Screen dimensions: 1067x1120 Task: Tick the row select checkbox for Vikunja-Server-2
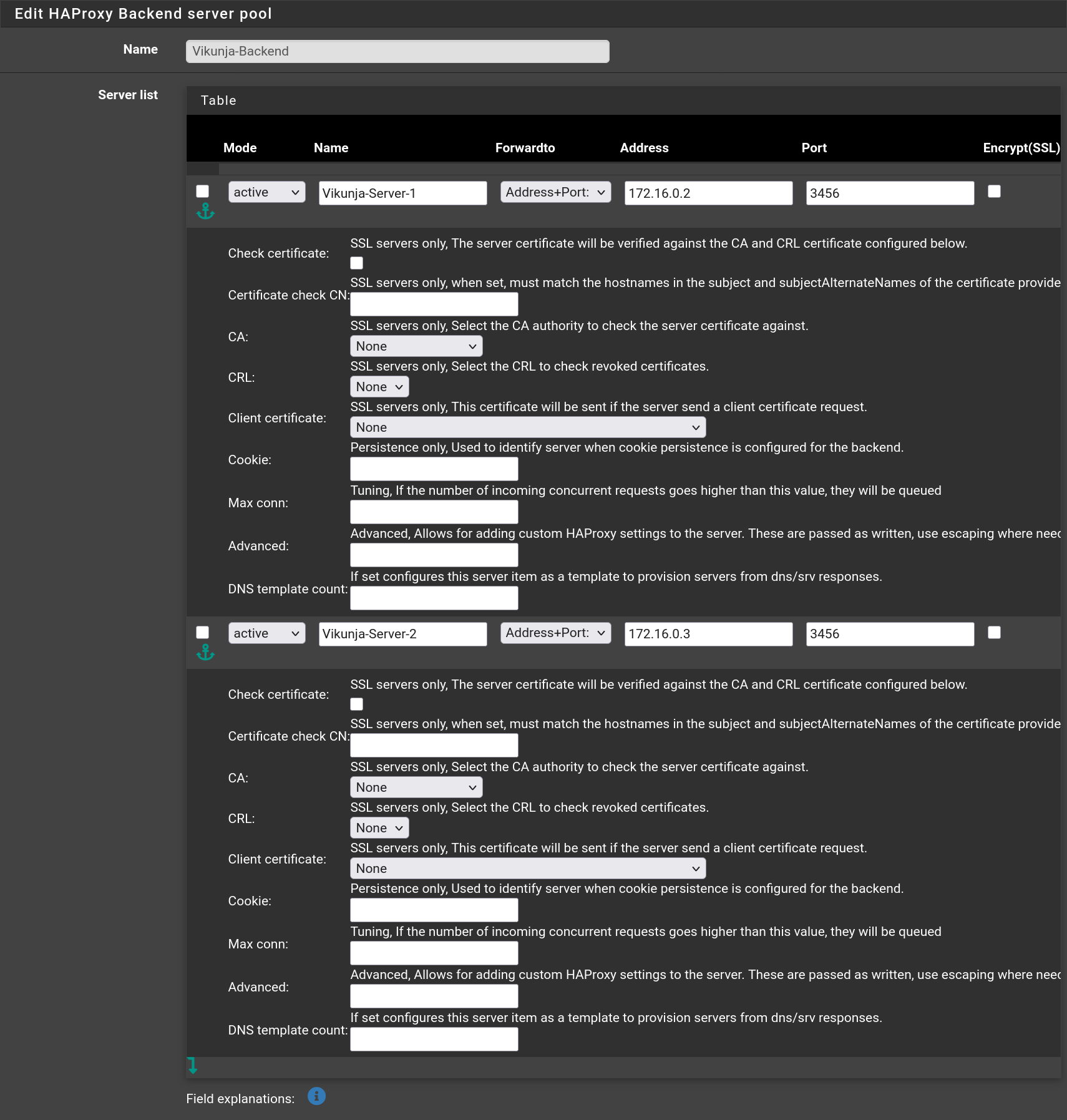pyautogui.click(x=203, y=633)
